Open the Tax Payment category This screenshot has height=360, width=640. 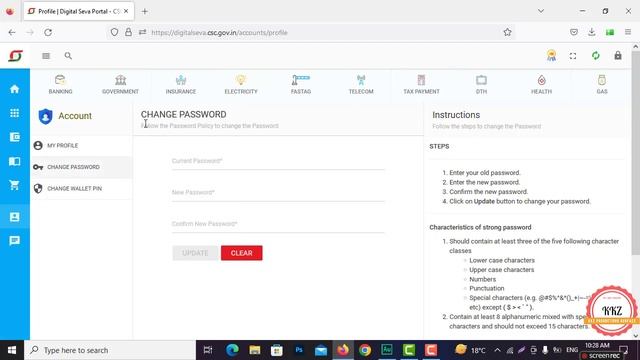421,84
